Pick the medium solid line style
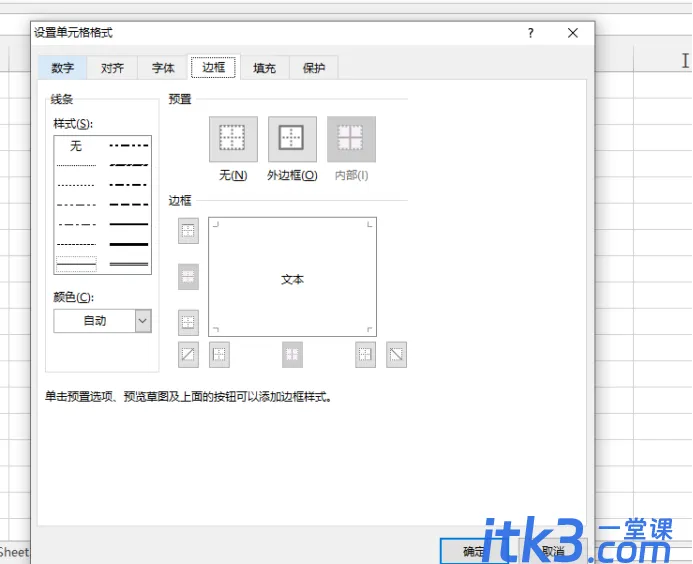This screenshot has height=564, width=693. point(129,225)
